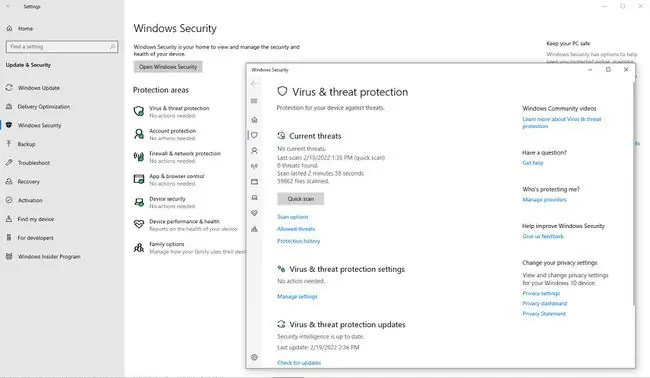650x378 pixels.
Task: Select Delivery Optimization in Settings sidebar
Action: point(44,107)
